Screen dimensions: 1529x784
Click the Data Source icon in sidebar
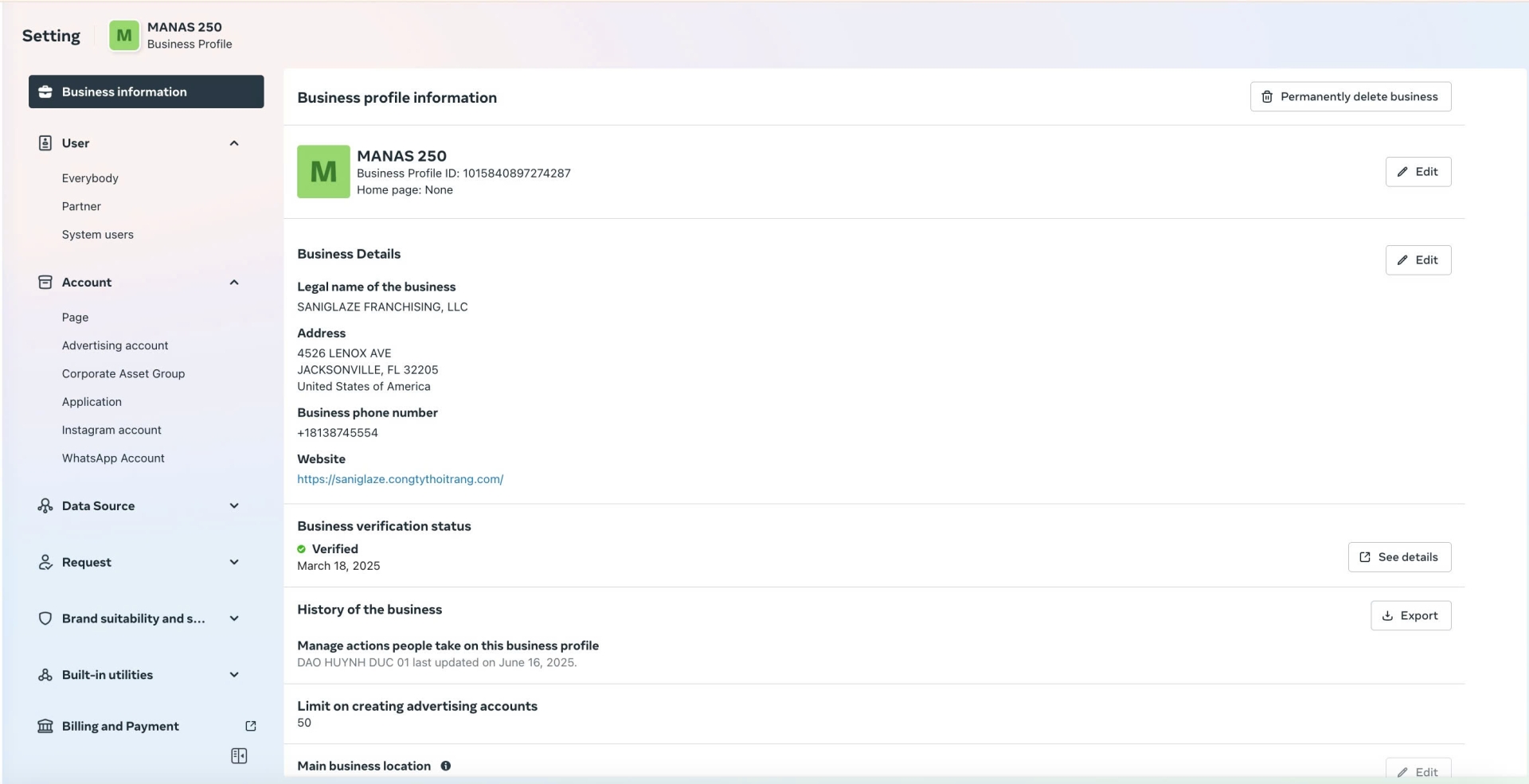(45, 505)
